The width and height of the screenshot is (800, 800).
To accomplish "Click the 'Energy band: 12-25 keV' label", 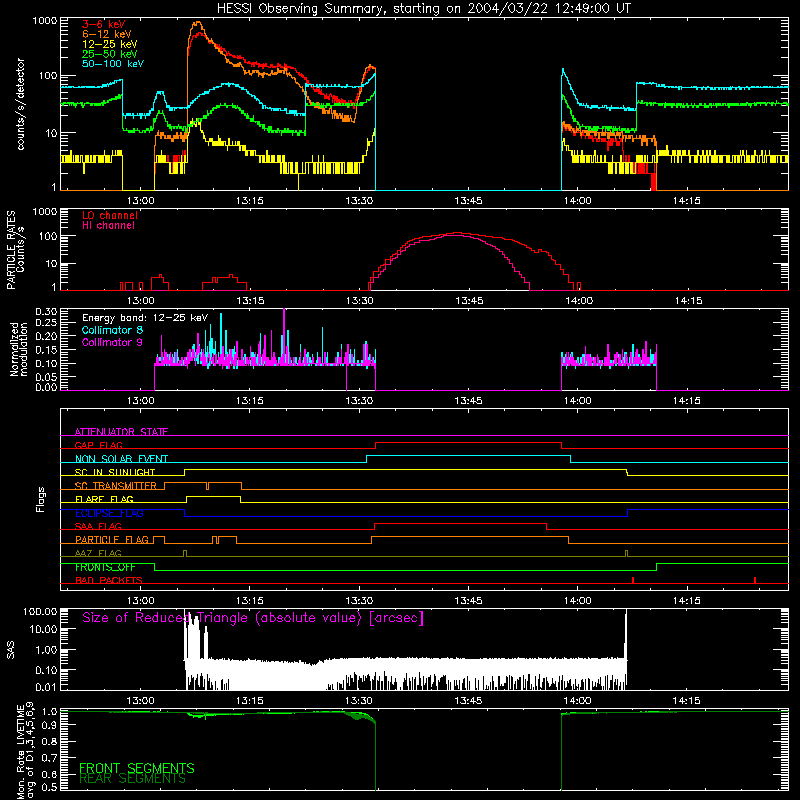I will click(x=145, y=318).
